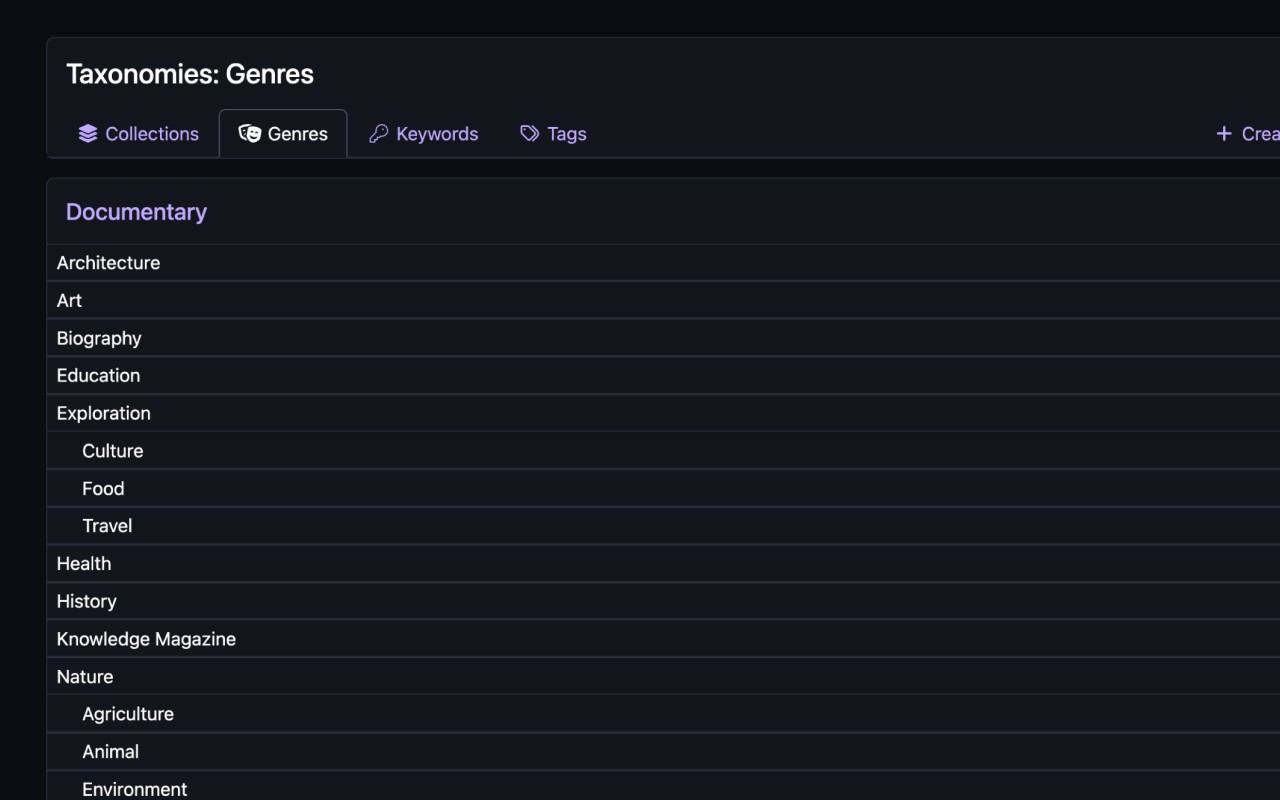Click the plus icon on the Create button
1280x800 pixels.
1222,133
